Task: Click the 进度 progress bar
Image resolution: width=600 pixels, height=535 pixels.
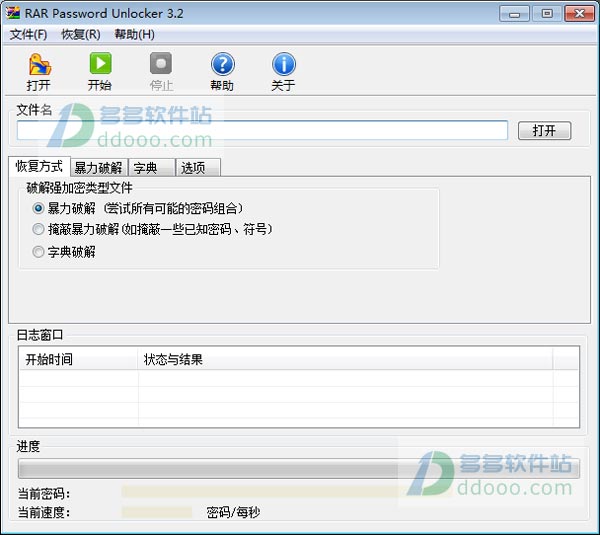Action: click(x=299, y=468)
